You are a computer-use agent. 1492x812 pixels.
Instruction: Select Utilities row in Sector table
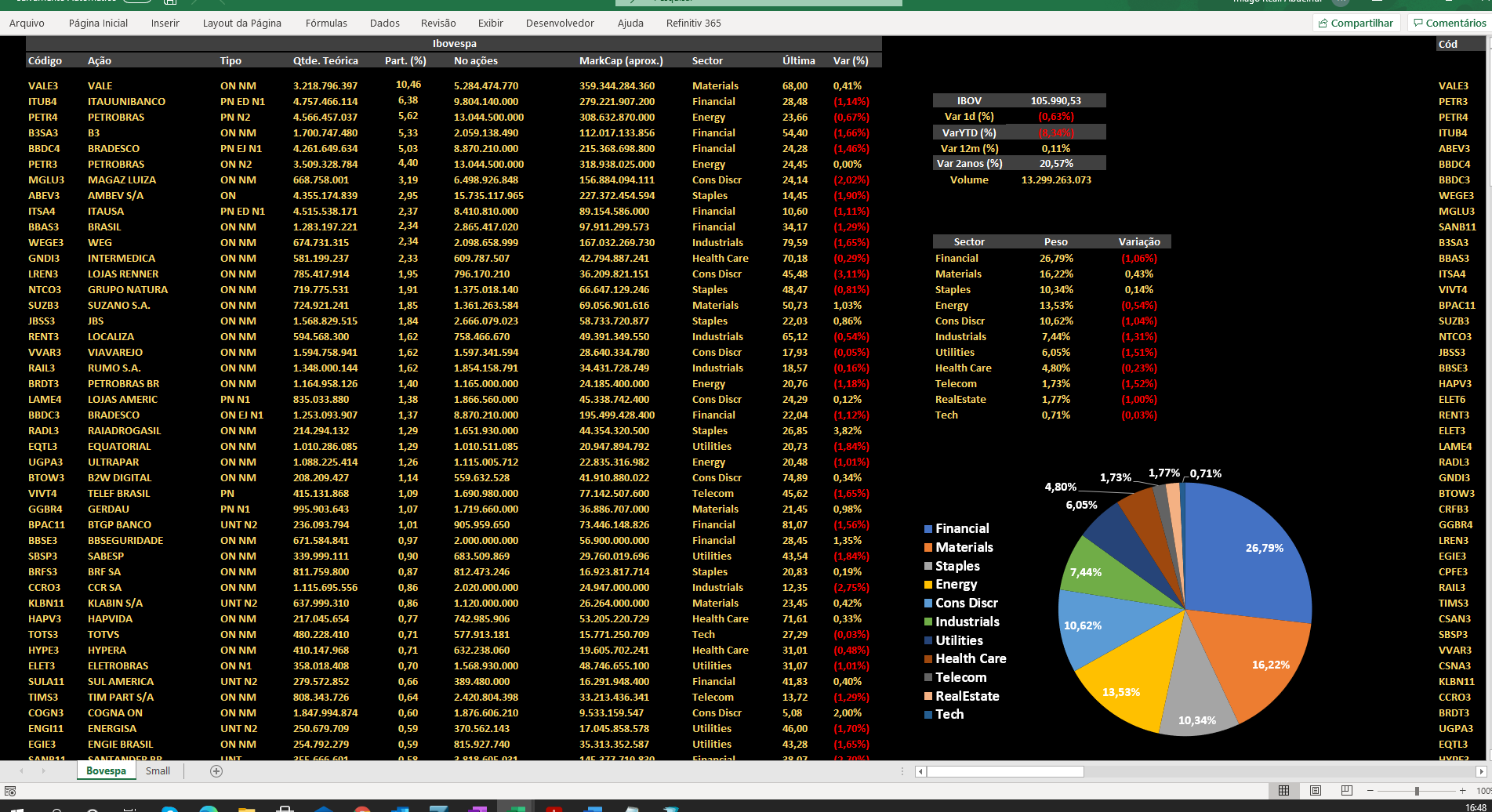point(1052,352)
